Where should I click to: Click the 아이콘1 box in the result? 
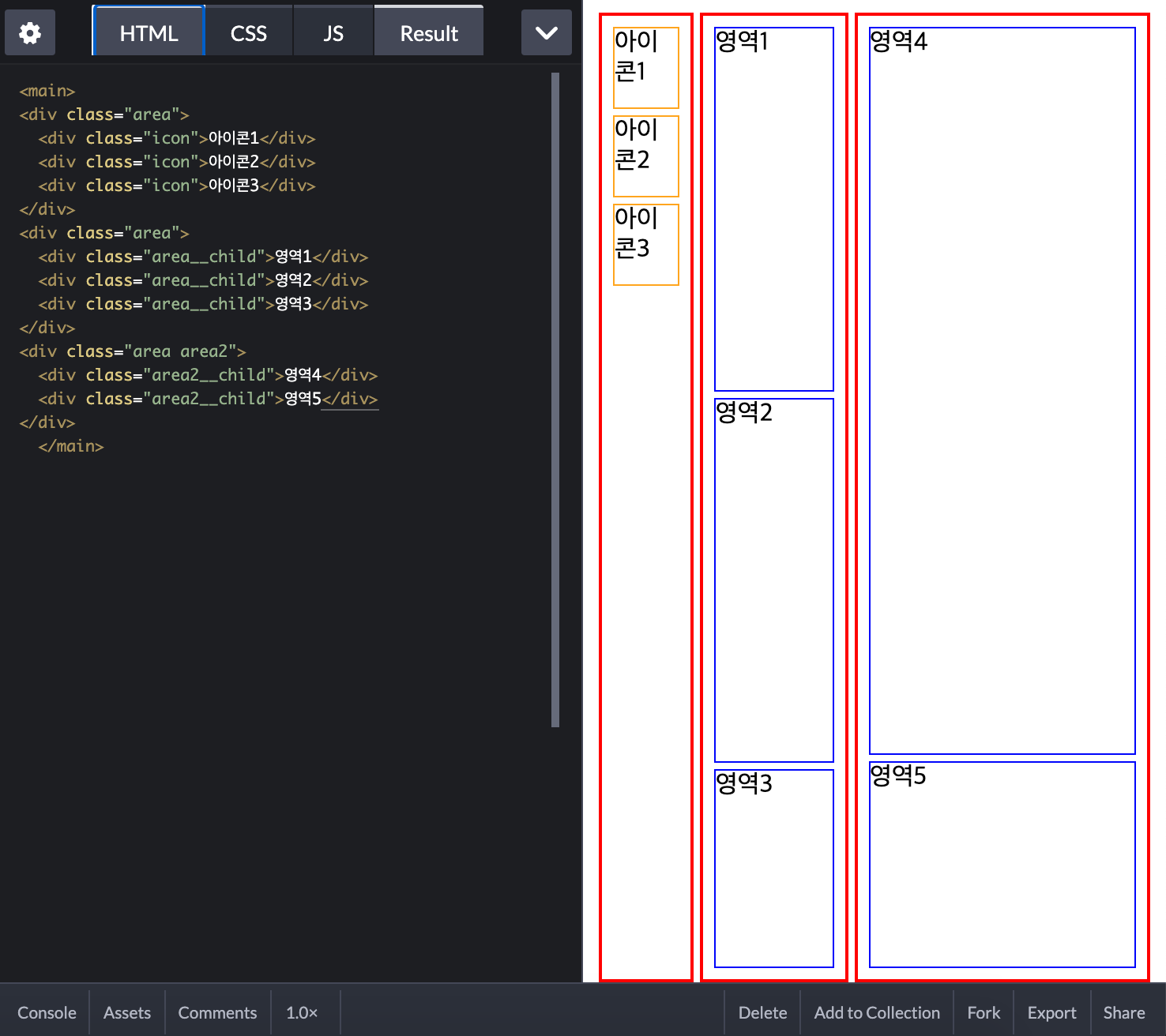tap(646, 68)
